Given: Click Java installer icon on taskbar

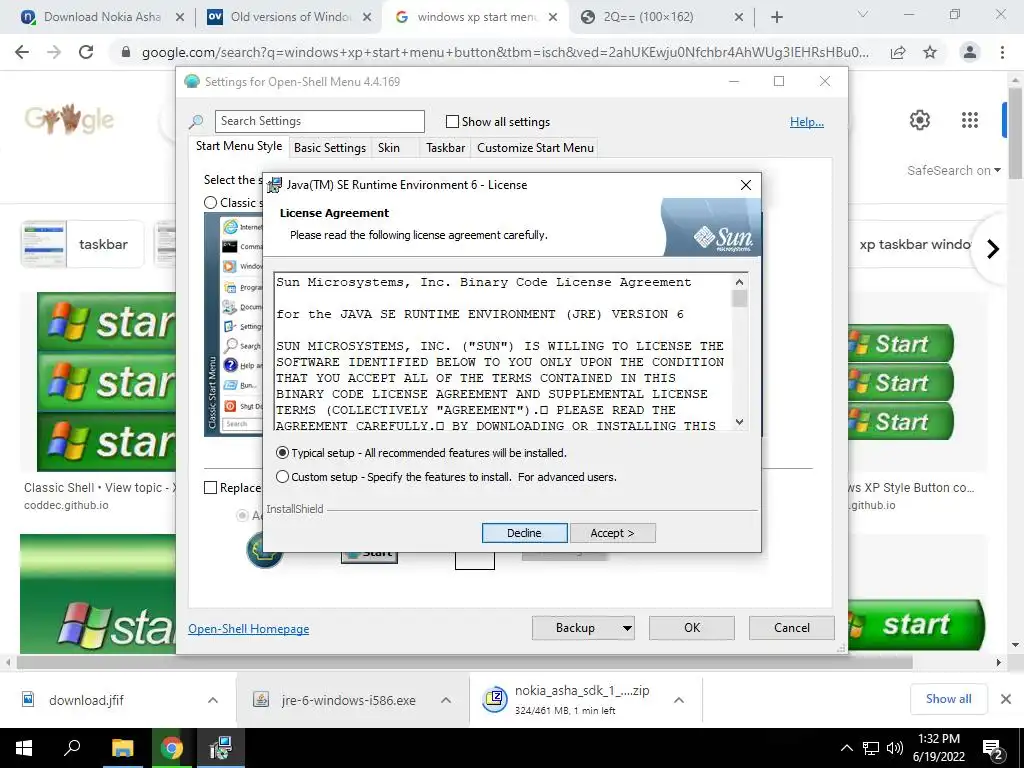Looking at the screenshot, I should 221,748.
